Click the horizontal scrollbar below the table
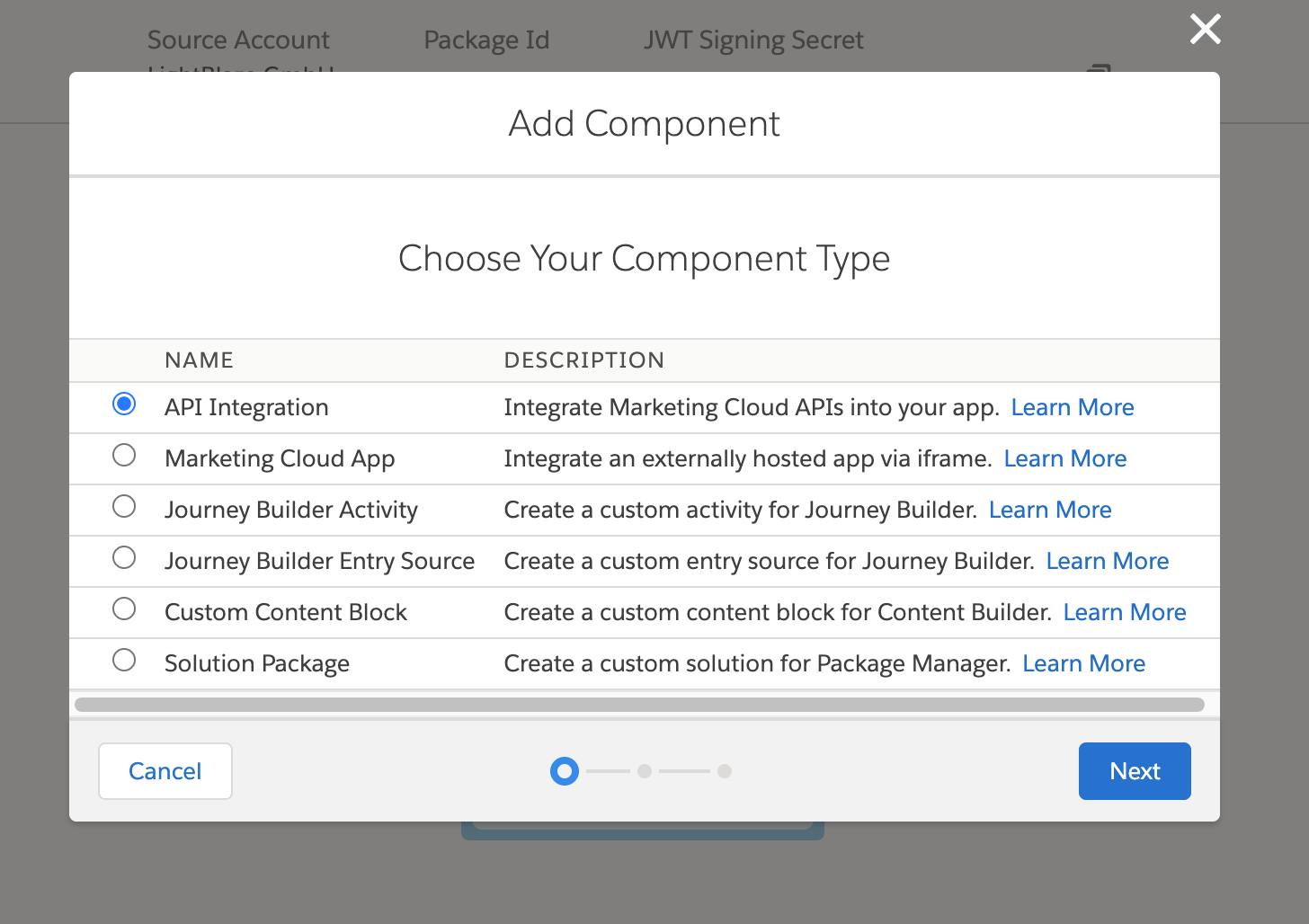1309x924 pixels. point(639,705)
